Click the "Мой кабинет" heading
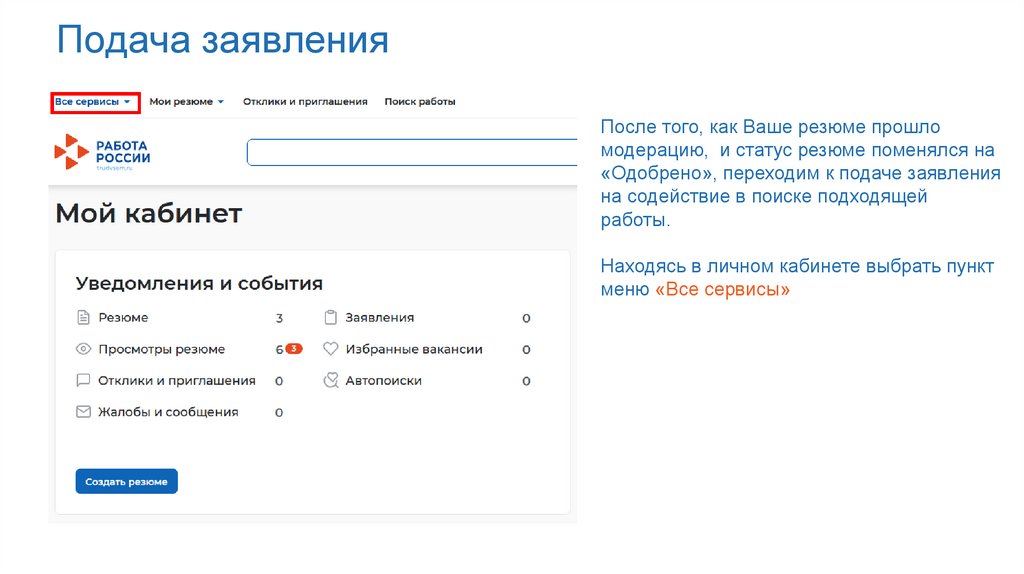 point(149,214)
